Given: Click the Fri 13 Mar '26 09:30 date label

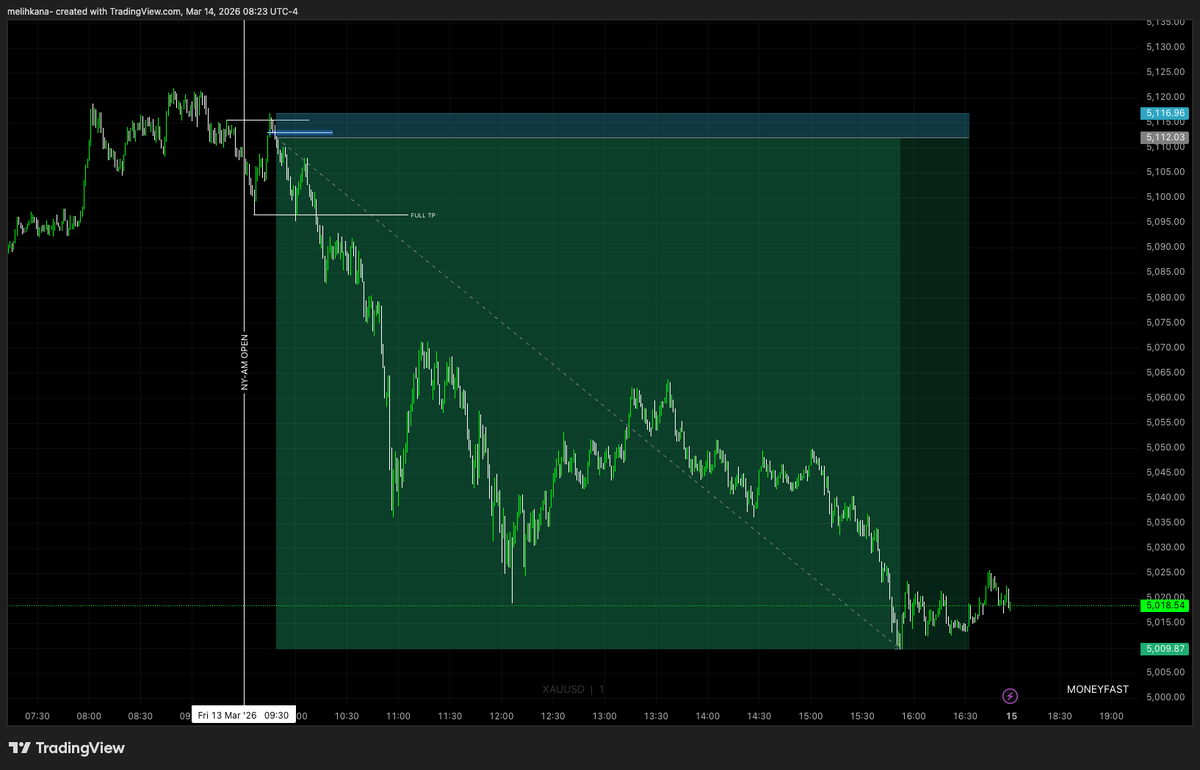Looking at the screenshot, I should click(x=244, y=715).
